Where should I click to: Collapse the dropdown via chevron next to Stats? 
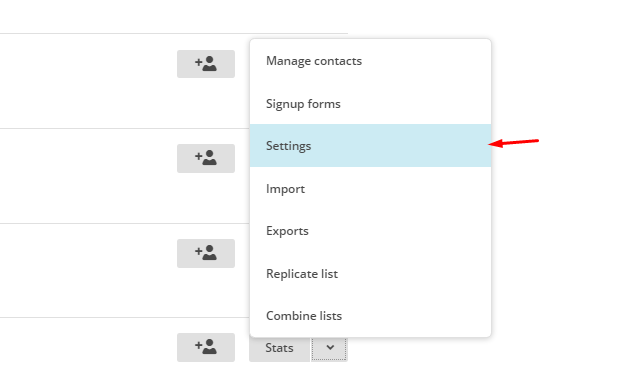330,348
